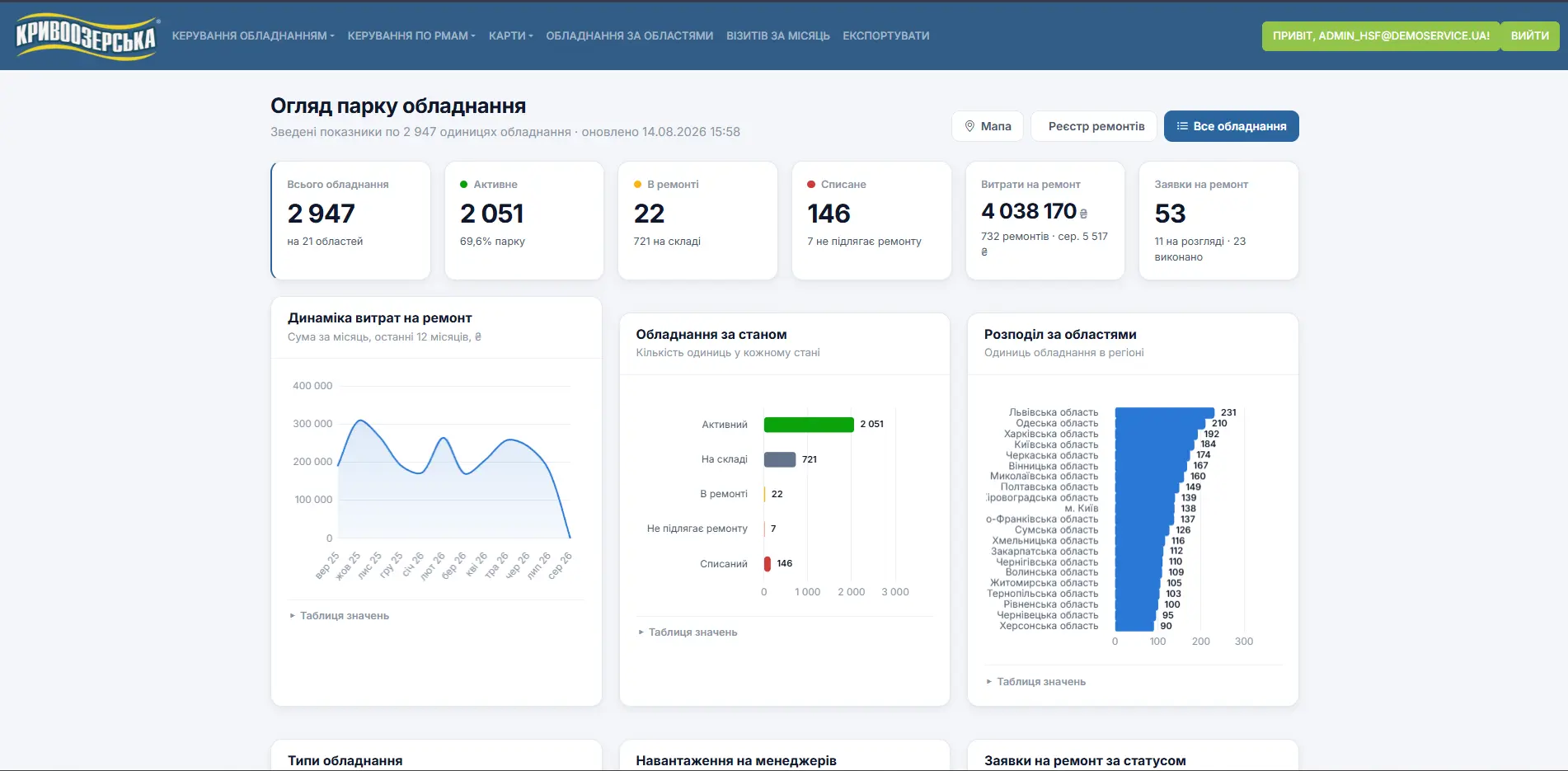Click the Львівська область bar

1165,412
